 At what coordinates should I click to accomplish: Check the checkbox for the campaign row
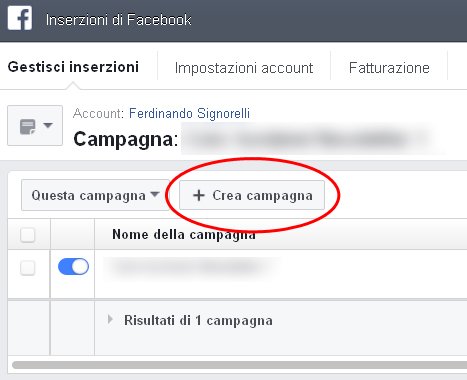click(28, 268)
